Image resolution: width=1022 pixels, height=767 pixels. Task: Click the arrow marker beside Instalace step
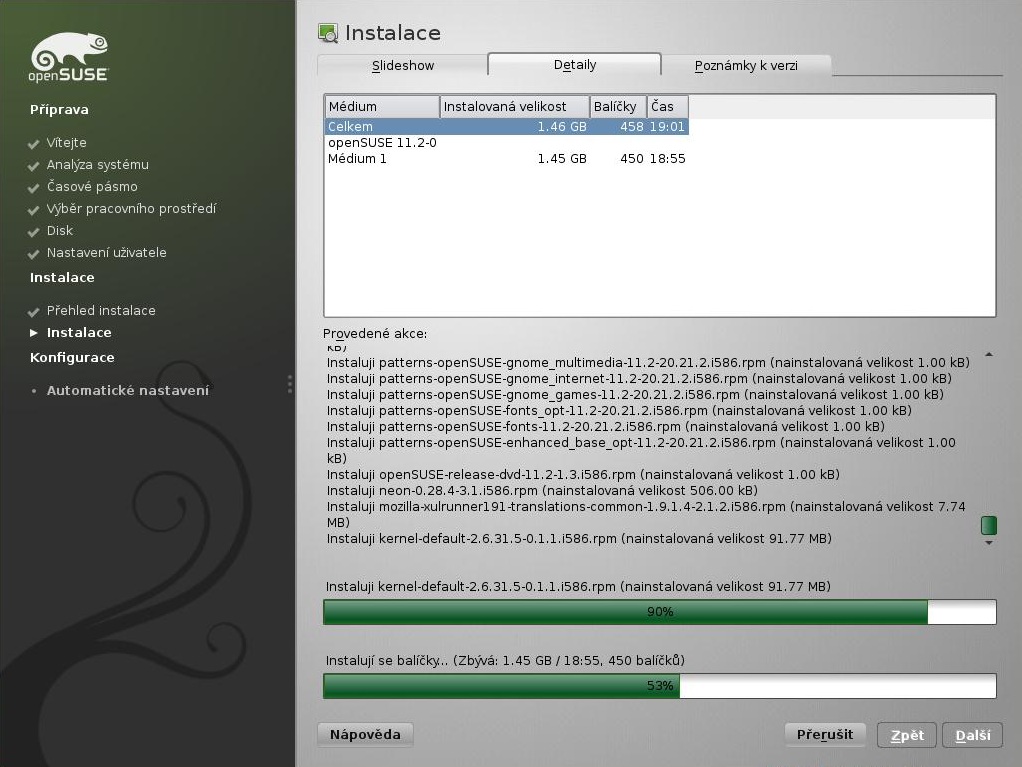coord(34,333)
